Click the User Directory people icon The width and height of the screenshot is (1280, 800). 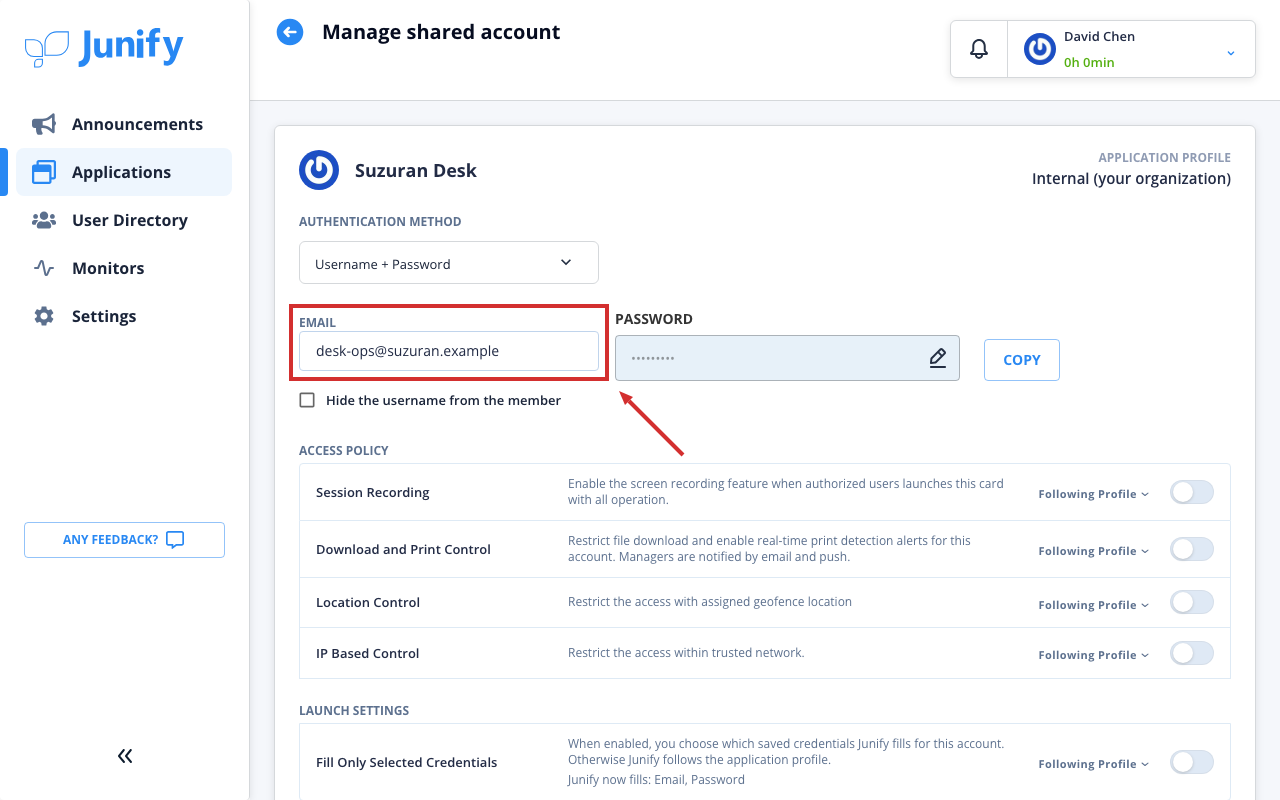tap(44, 220)
